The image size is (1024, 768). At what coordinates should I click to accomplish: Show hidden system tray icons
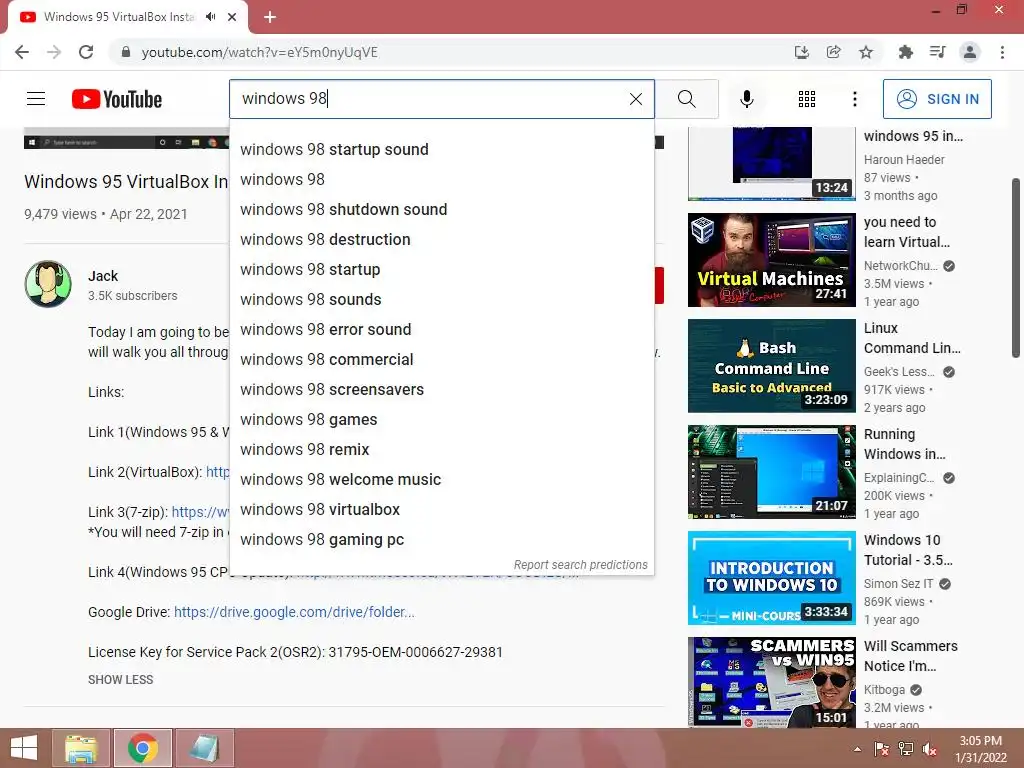tap(857, 749)
